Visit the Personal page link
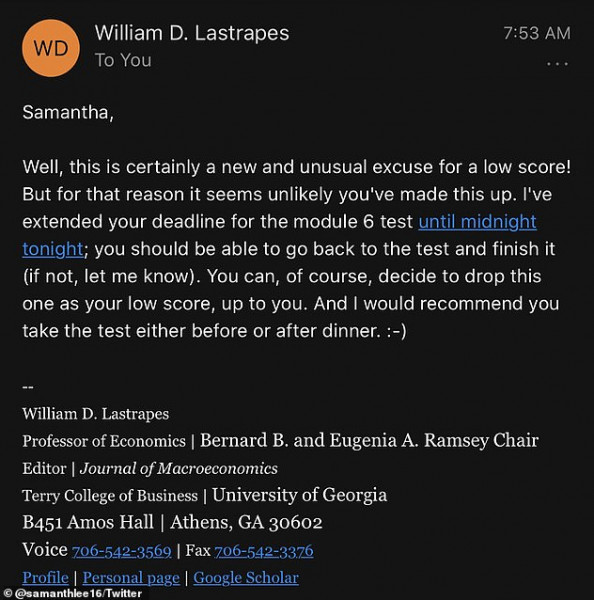The image size is (594, 600). click(x=131, y=578)
